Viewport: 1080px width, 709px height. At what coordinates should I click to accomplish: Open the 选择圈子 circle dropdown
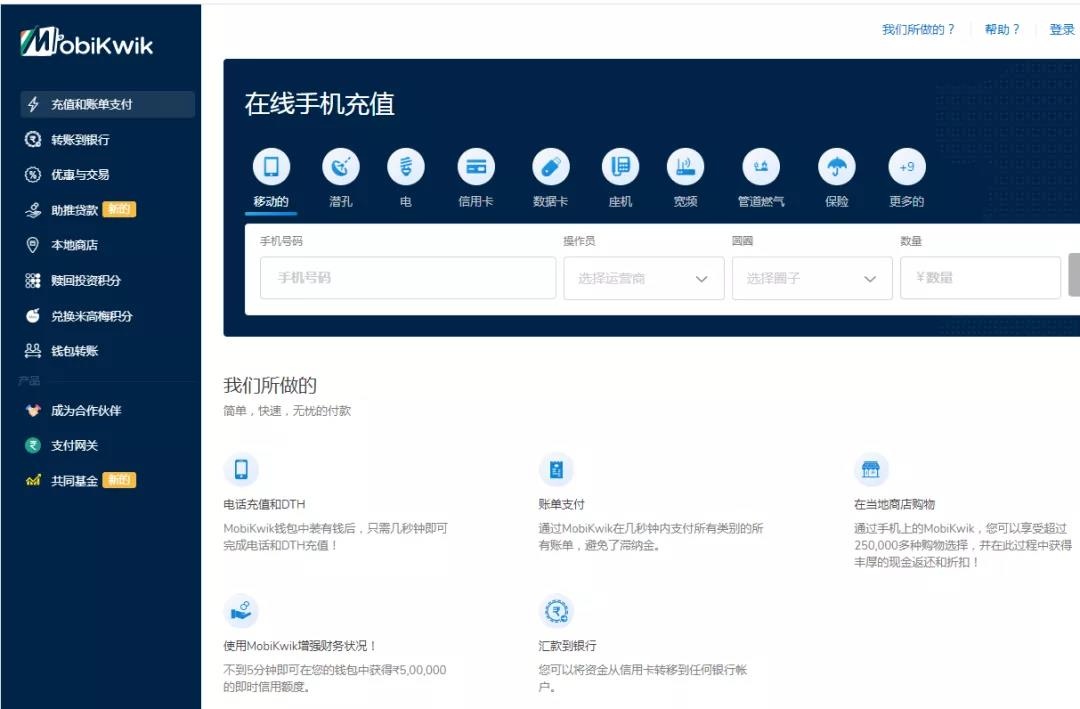812,278
